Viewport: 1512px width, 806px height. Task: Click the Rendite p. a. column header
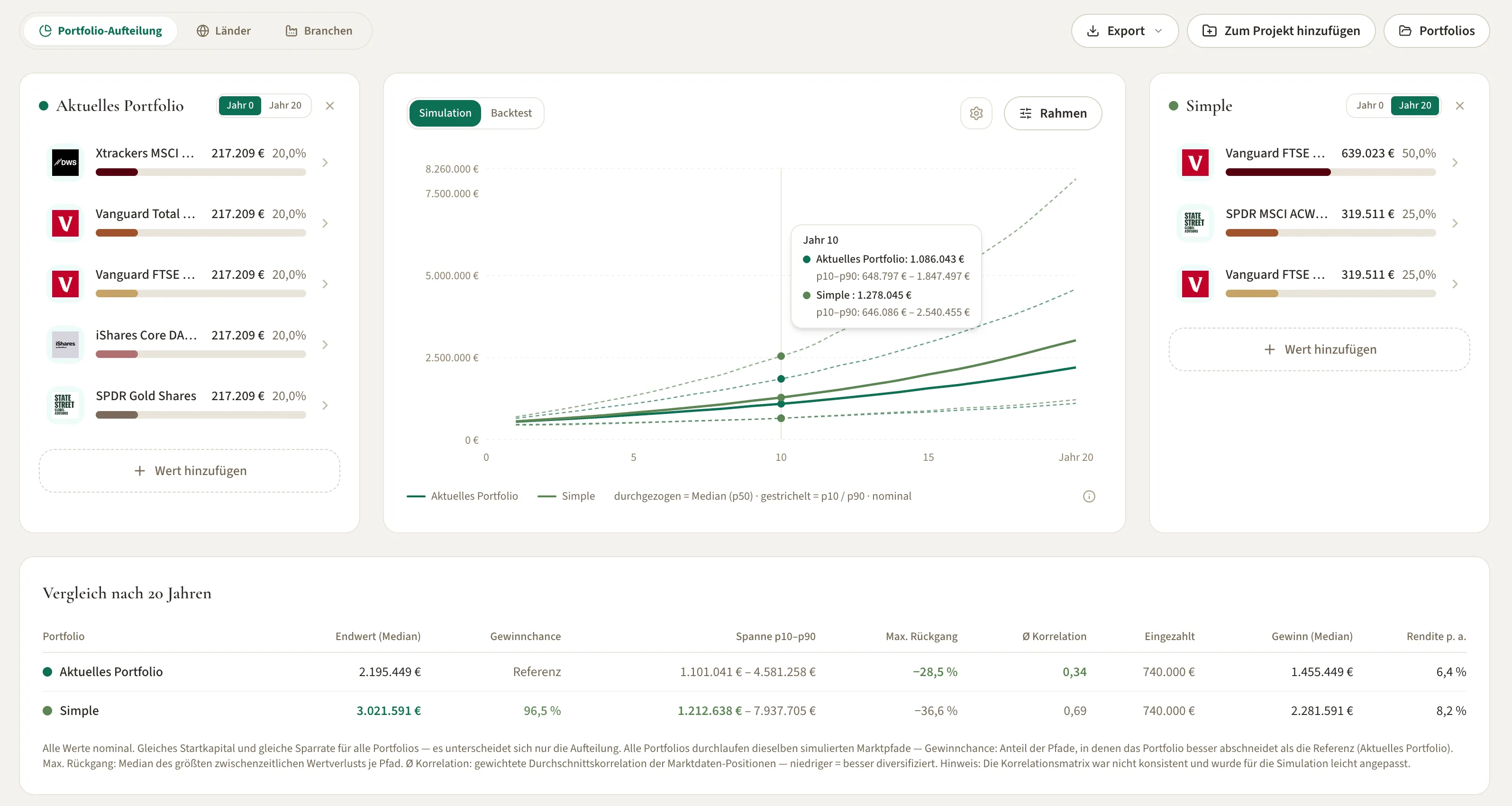coord(1436,636)
